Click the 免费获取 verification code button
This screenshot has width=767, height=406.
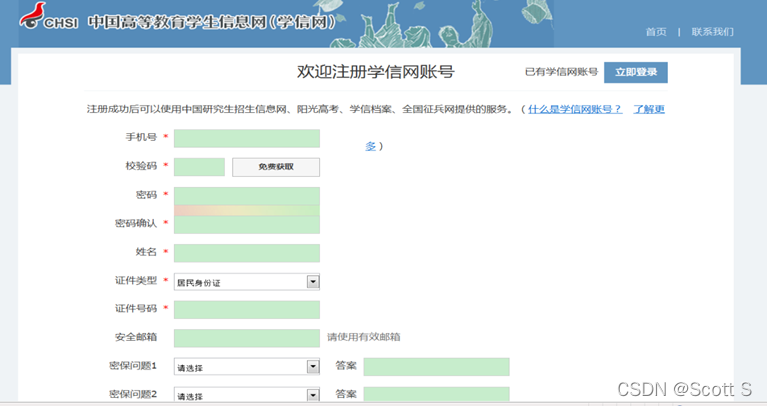276,167
